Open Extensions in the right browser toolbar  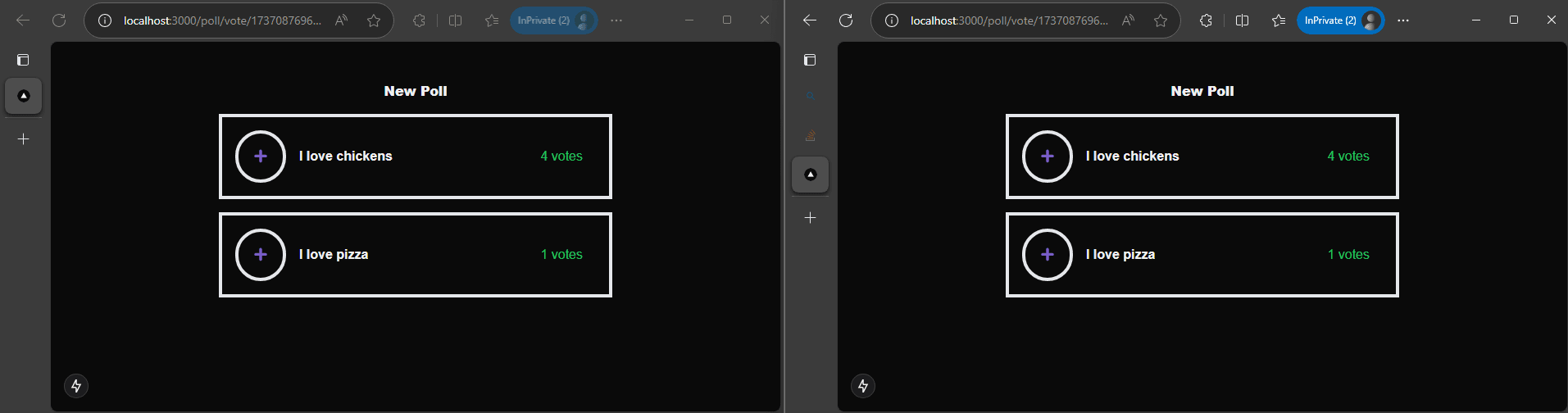(x=1206, y=20)
